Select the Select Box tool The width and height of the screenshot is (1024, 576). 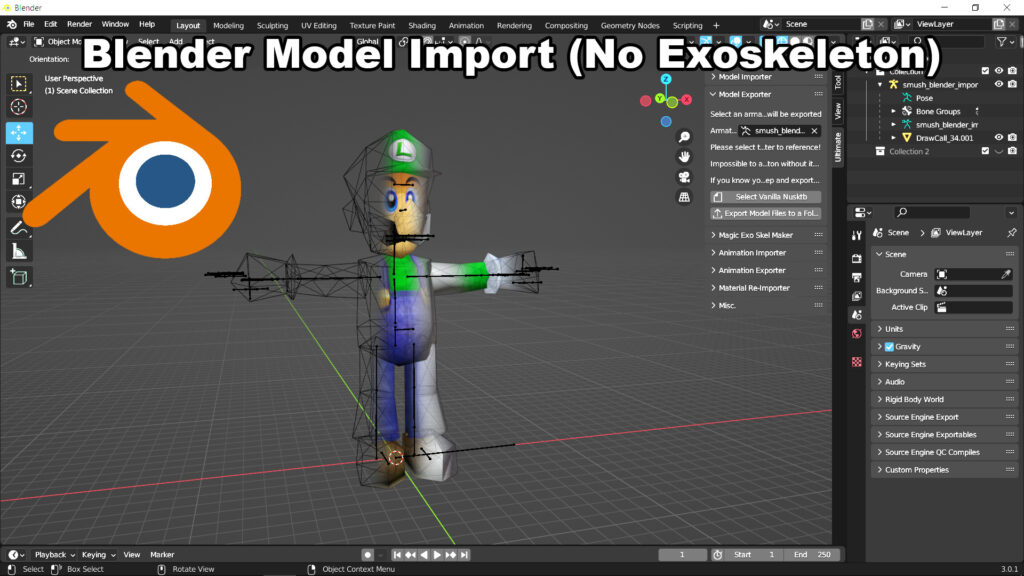coord(18,84)
